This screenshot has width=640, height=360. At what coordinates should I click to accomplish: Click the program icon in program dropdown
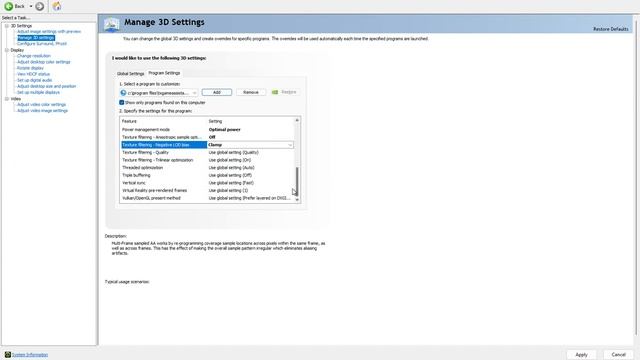pos(123,93)
